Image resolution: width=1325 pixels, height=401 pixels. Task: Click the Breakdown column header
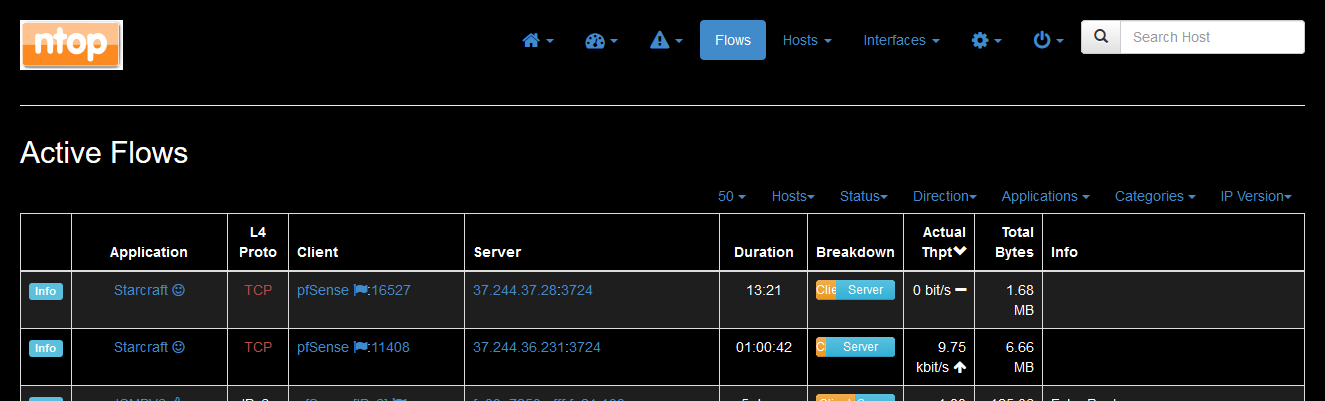pos(855,252)
